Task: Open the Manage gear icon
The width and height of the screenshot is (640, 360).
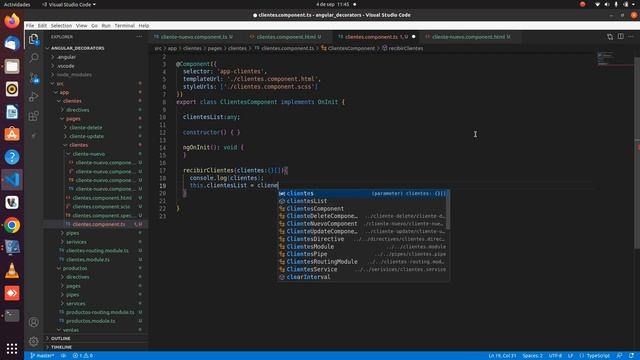Action: (x=34, y=341)
